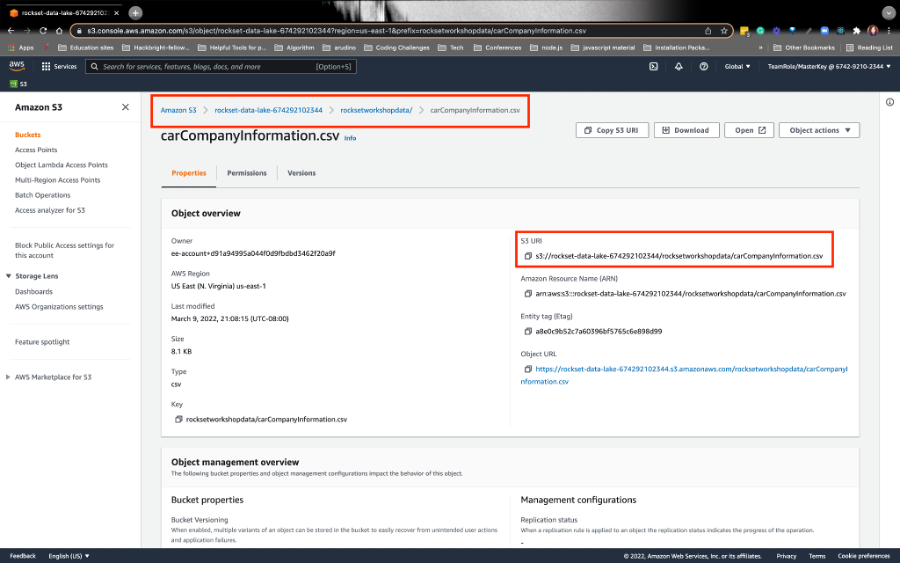Click the Open button
Viewport: 902px width, 564px height.
(x=749, y=131)
